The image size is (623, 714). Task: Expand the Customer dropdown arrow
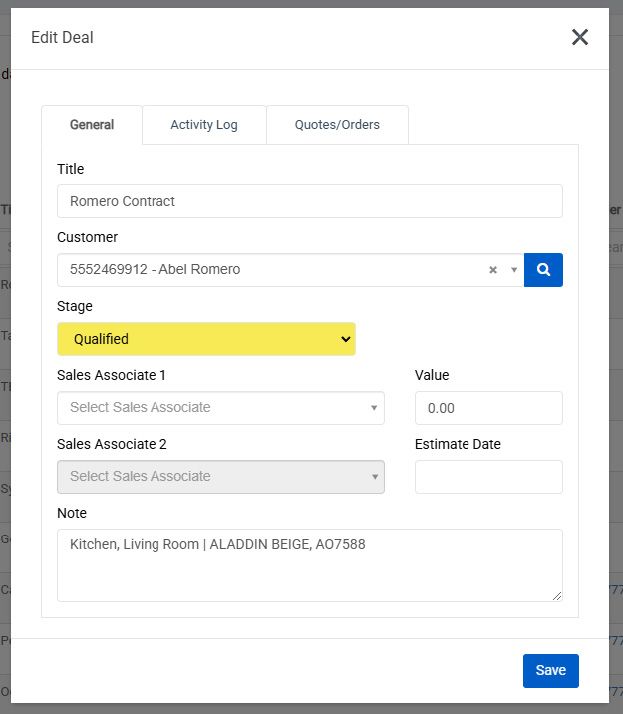[x=514, y=270]
